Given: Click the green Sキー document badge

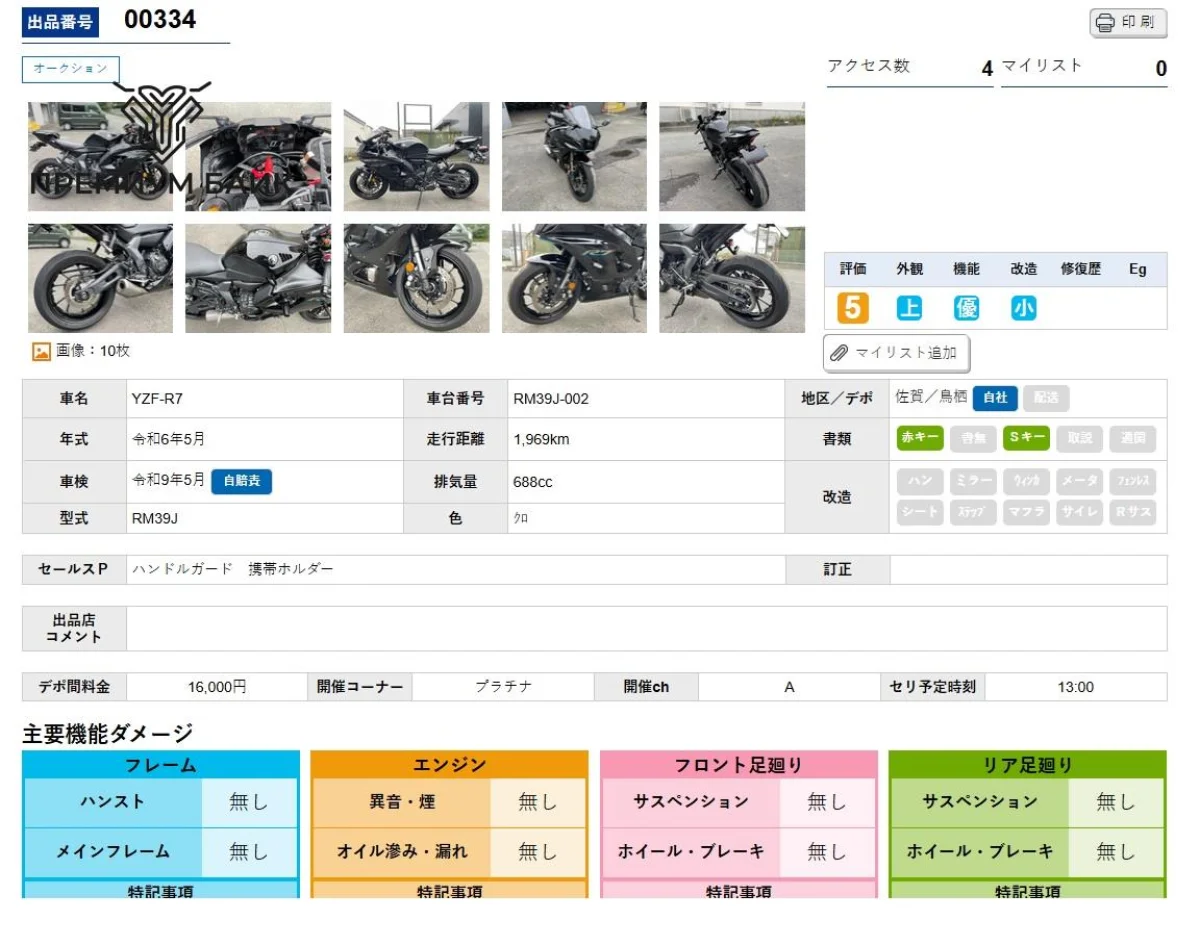Looking at the screenshot, I should [1026, 438].
